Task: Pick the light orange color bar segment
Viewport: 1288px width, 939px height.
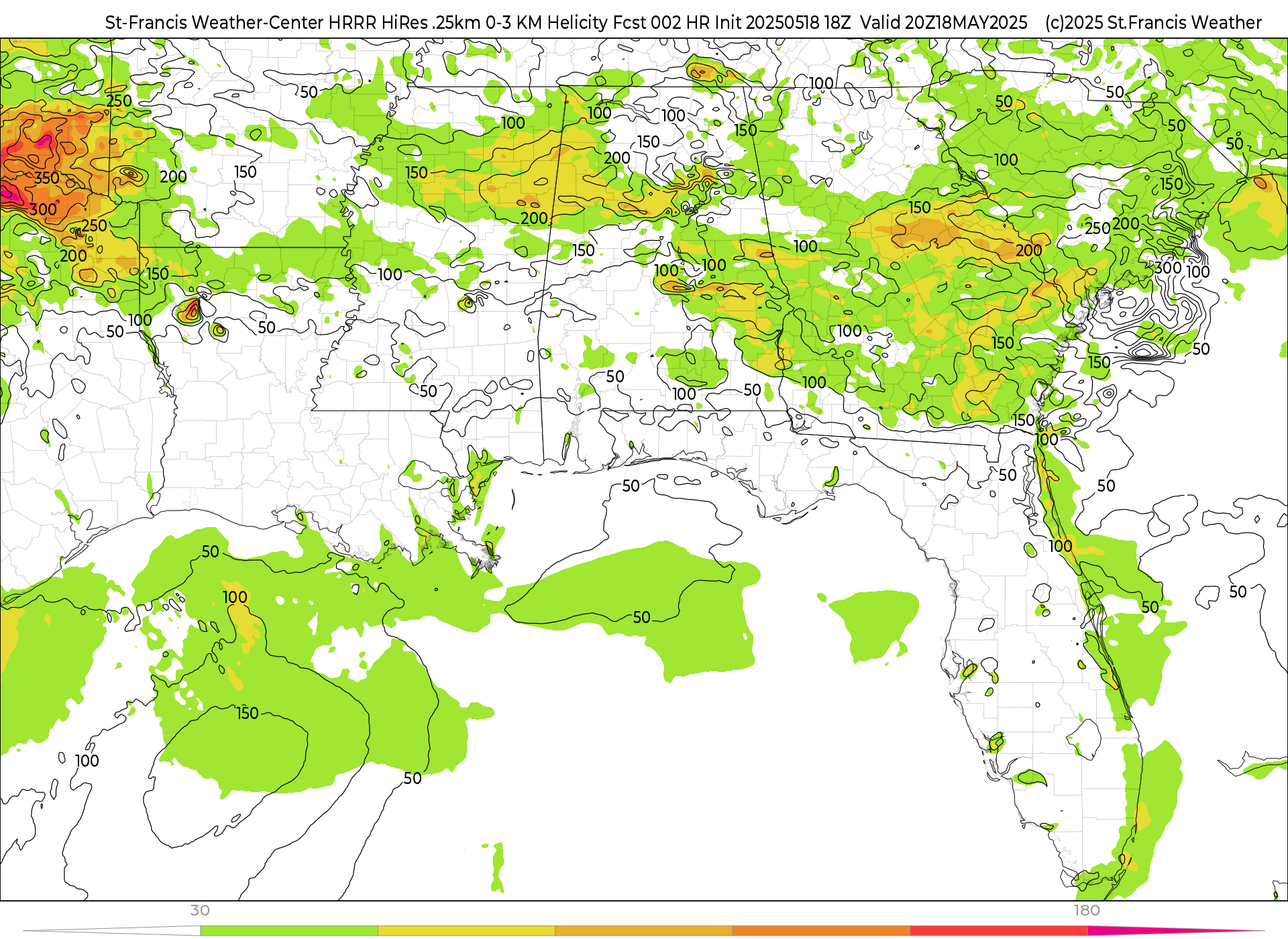Action: coord(644,931)
